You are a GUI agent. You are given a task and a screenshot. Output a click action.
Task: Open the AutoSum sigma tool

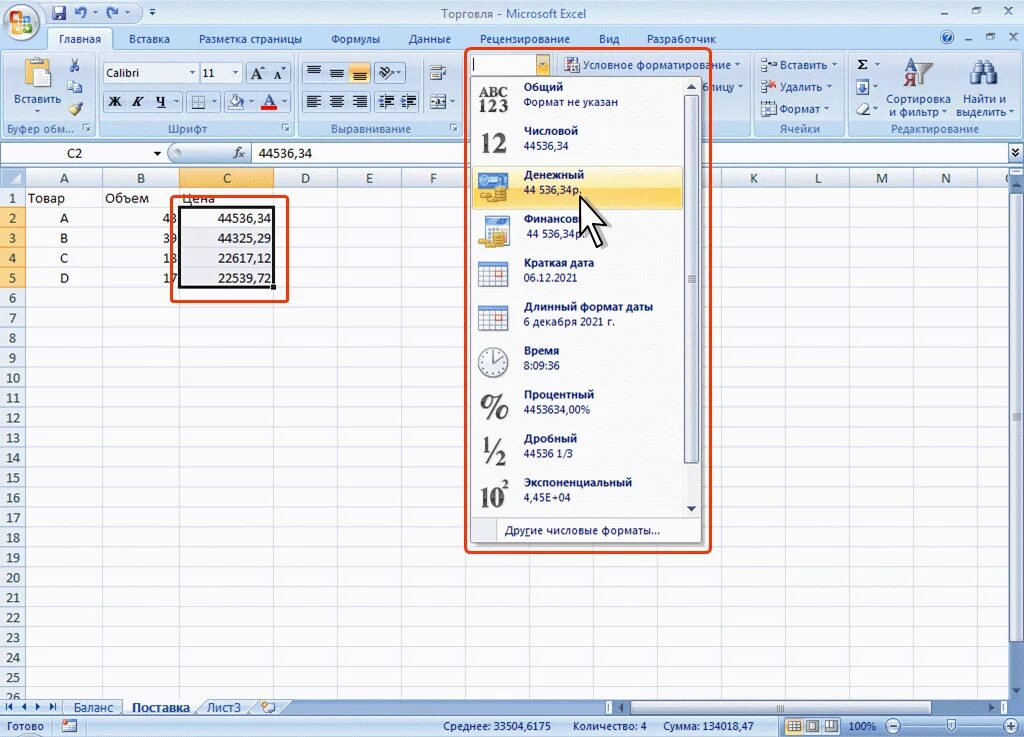coord(863,64)
